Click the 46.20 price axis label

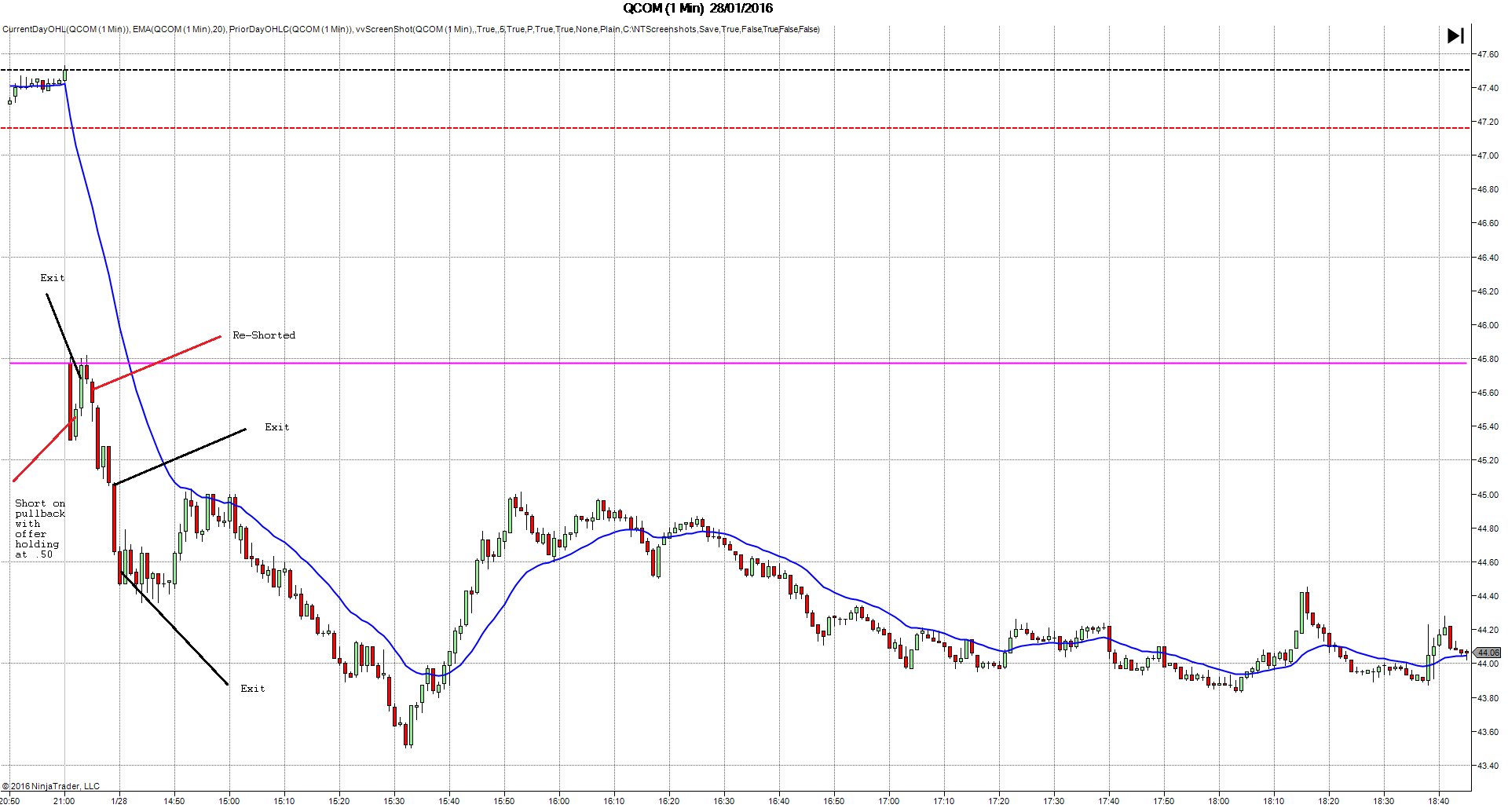coord(1488,292)
